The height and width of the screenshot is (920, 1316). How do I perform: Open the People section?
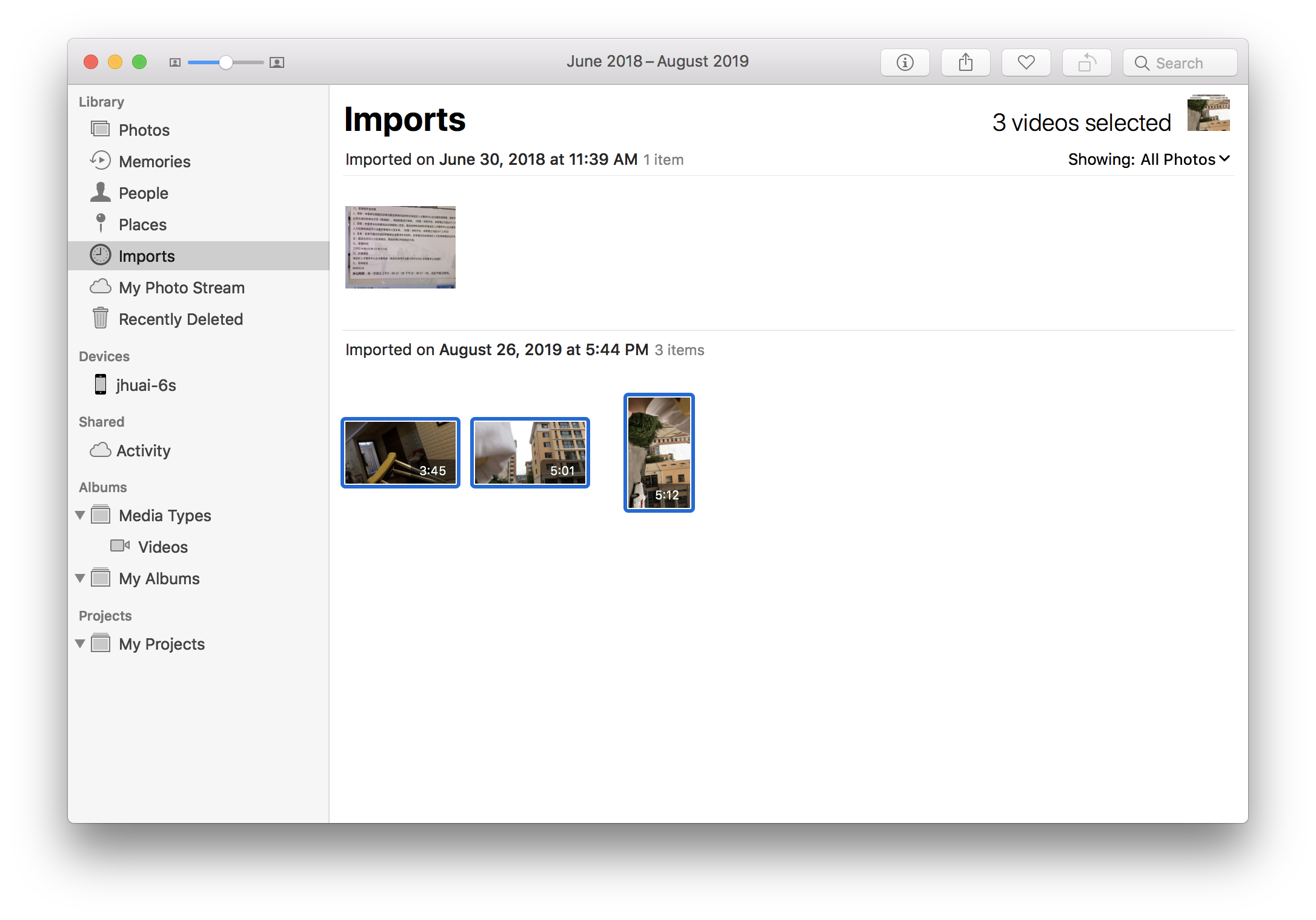coord(144,193)
